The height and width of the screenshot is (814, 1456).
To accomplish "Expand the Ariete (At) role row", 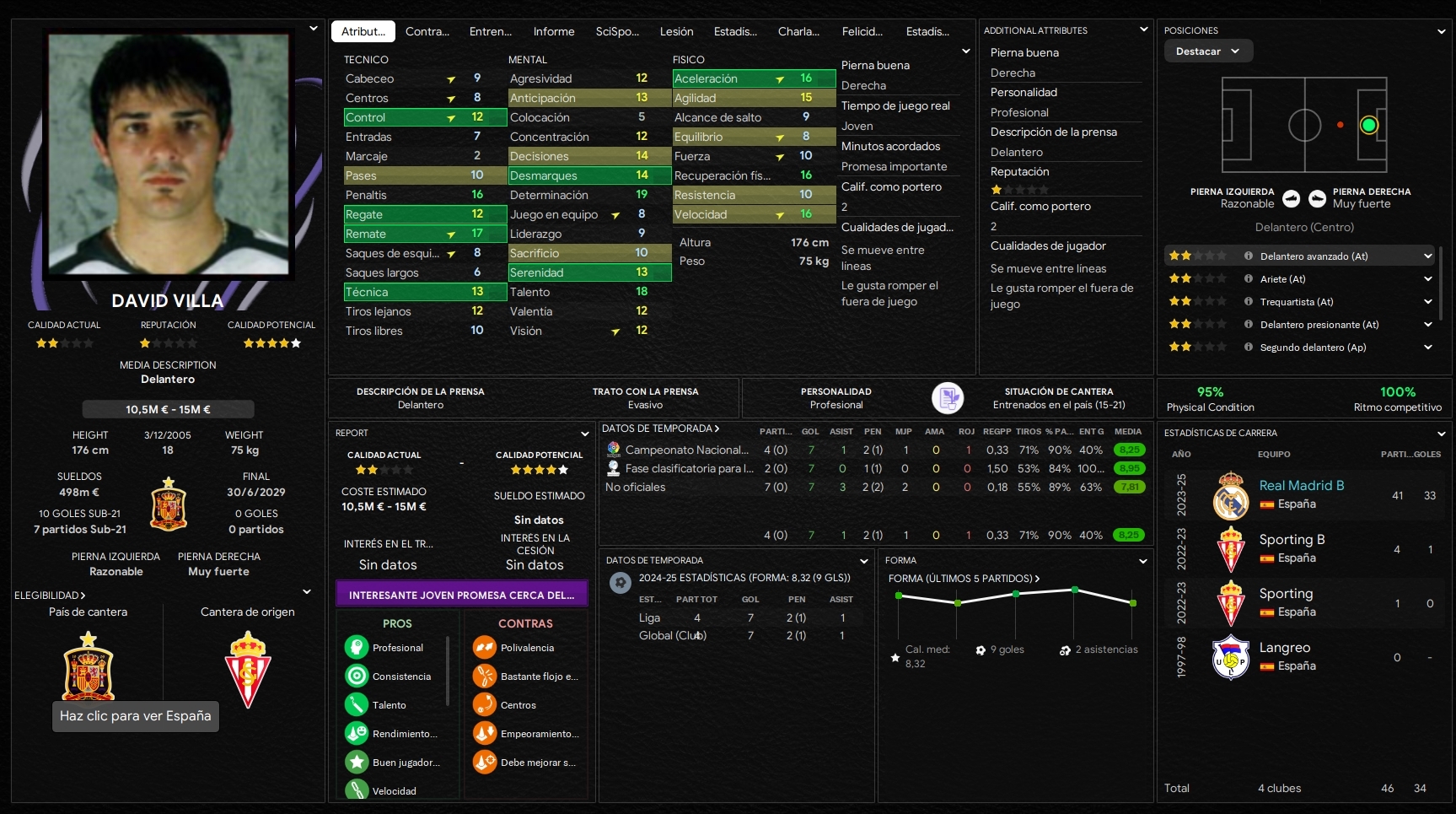I will (x=1428, y=278).
